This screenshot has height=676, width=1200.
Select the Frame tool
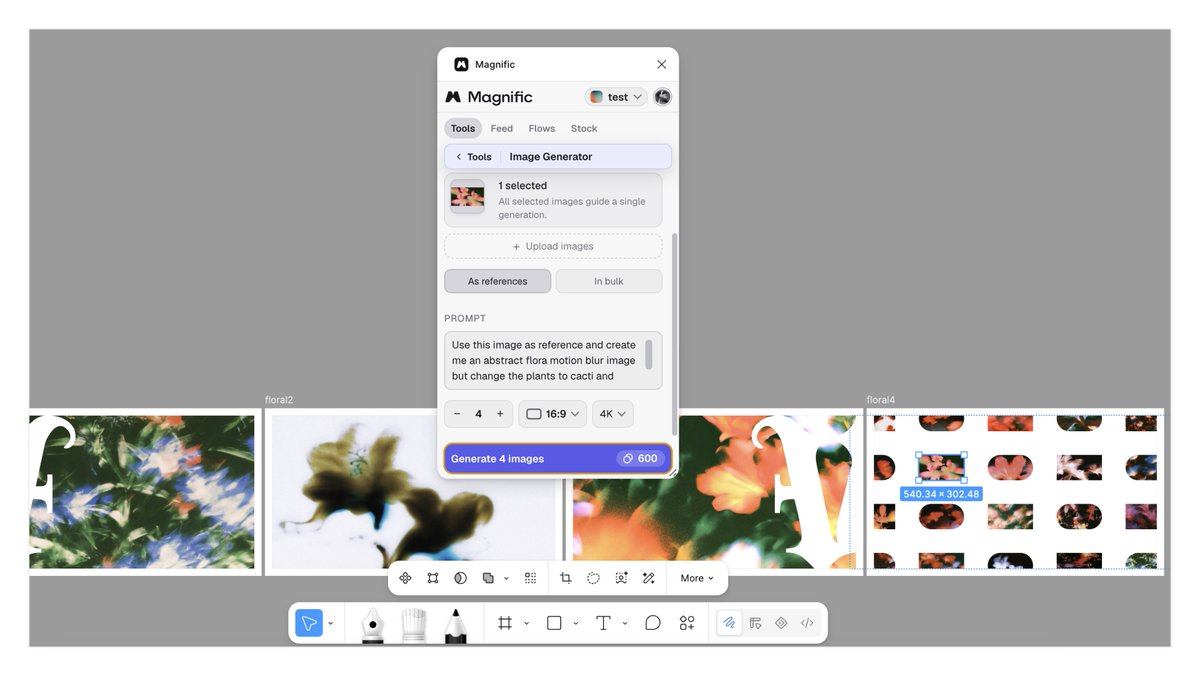[505, 623]
